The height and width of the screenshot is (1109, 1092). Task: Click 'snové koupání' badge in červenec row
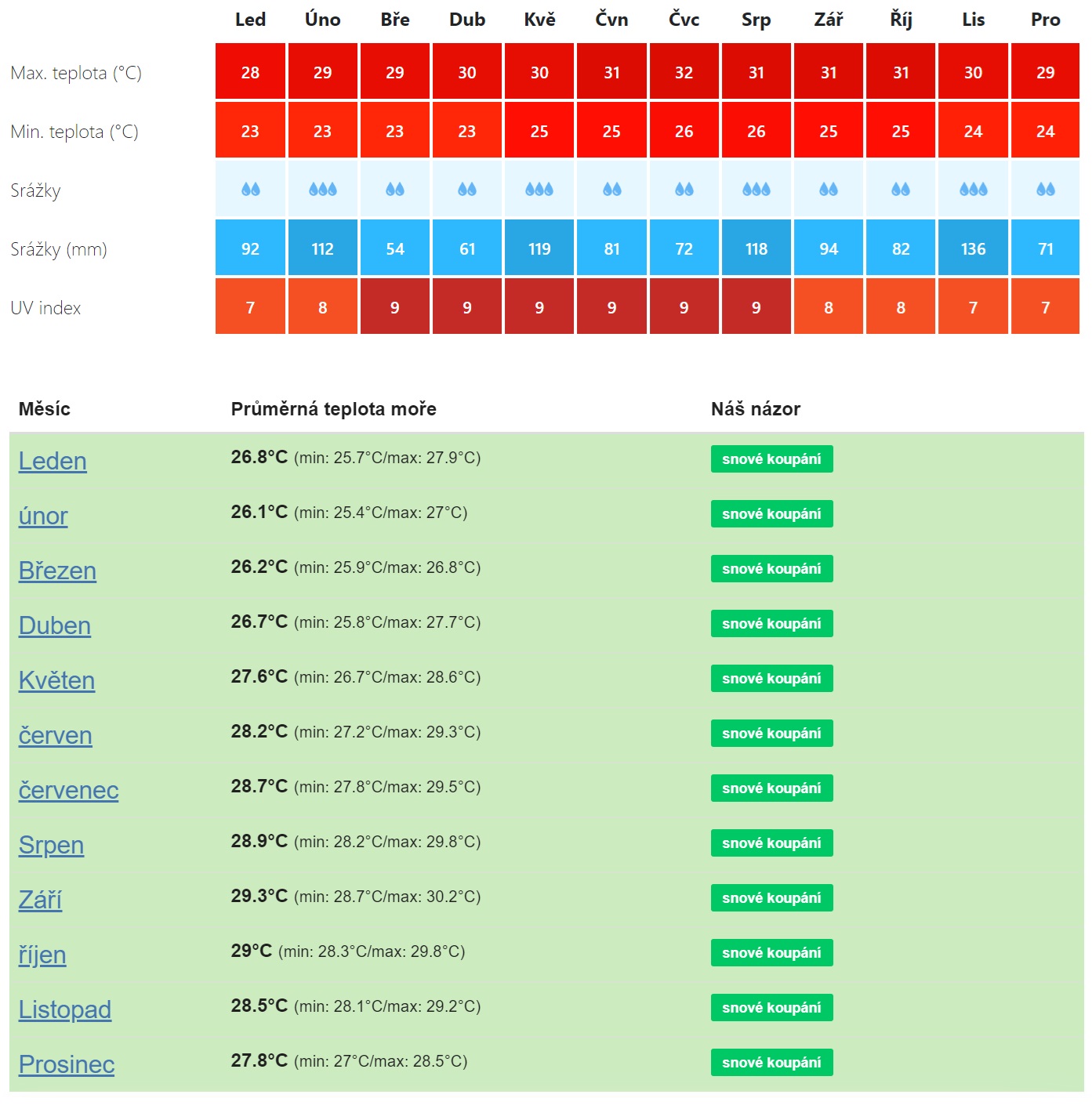[x=772, y=788]
